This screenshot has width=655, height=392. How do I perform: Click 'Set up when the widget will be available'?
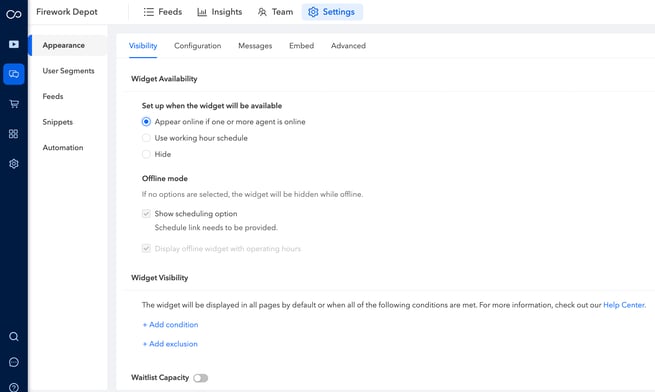coord(212,106)
